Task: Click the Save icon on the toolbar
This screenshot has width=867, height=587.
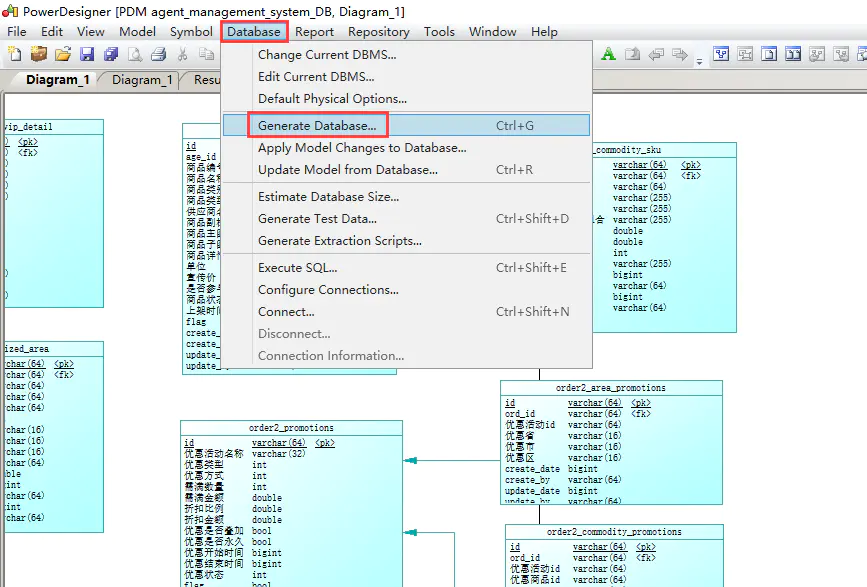Action: coord(86,55)
